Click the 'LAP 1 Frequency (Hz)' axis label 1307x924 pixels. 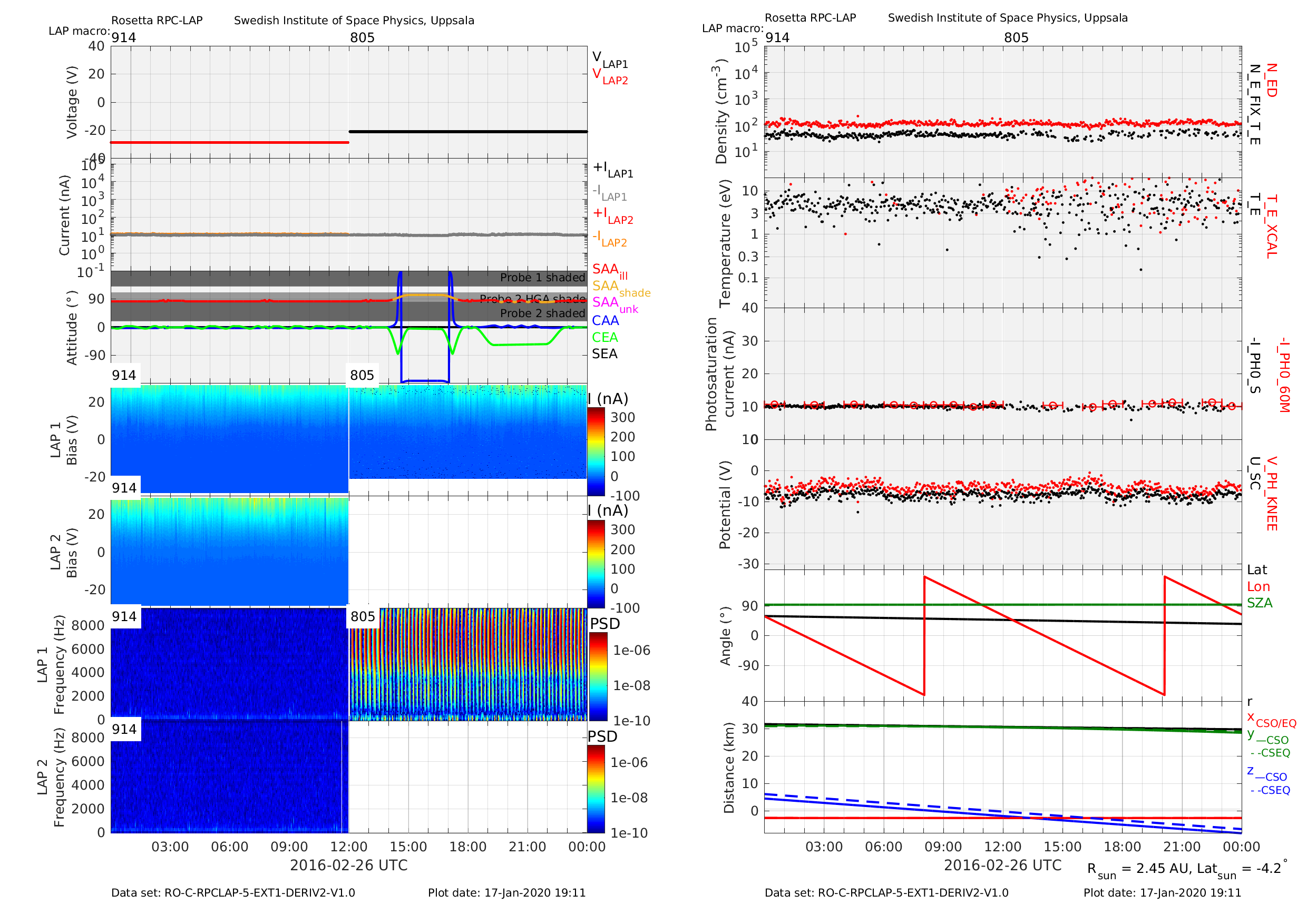pyautogui.click(x=51, y=664)
